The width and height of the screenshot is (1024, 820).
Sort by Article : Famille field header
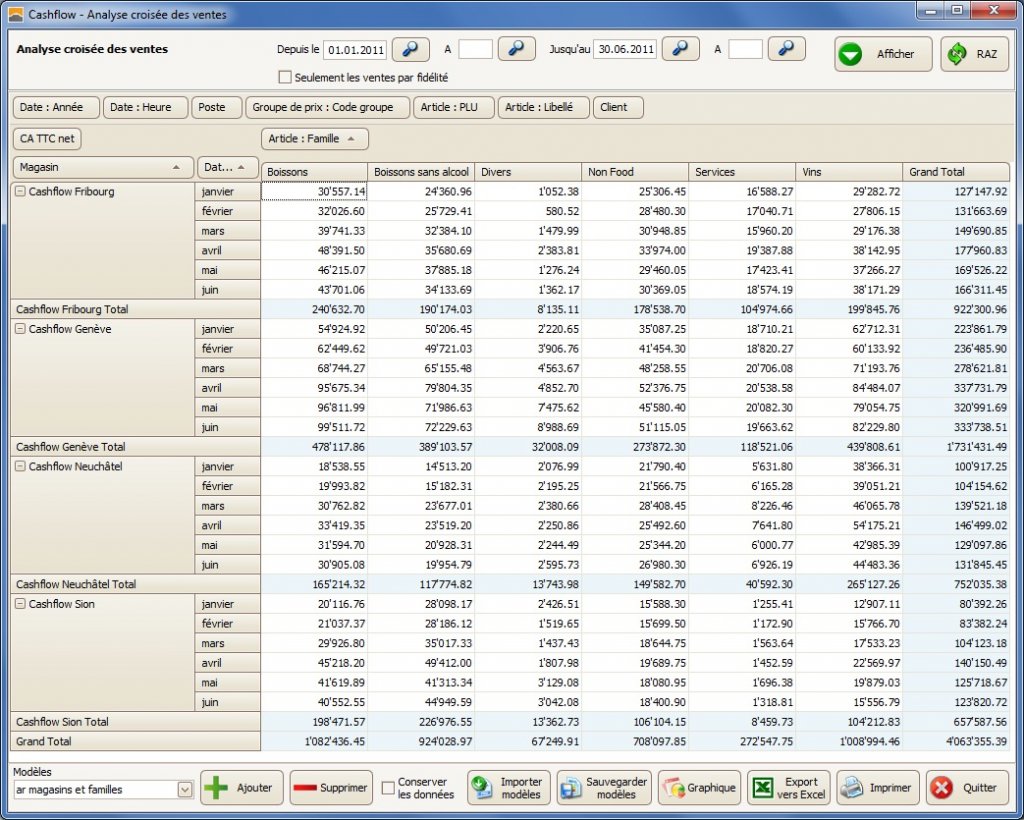pos(314,139)
